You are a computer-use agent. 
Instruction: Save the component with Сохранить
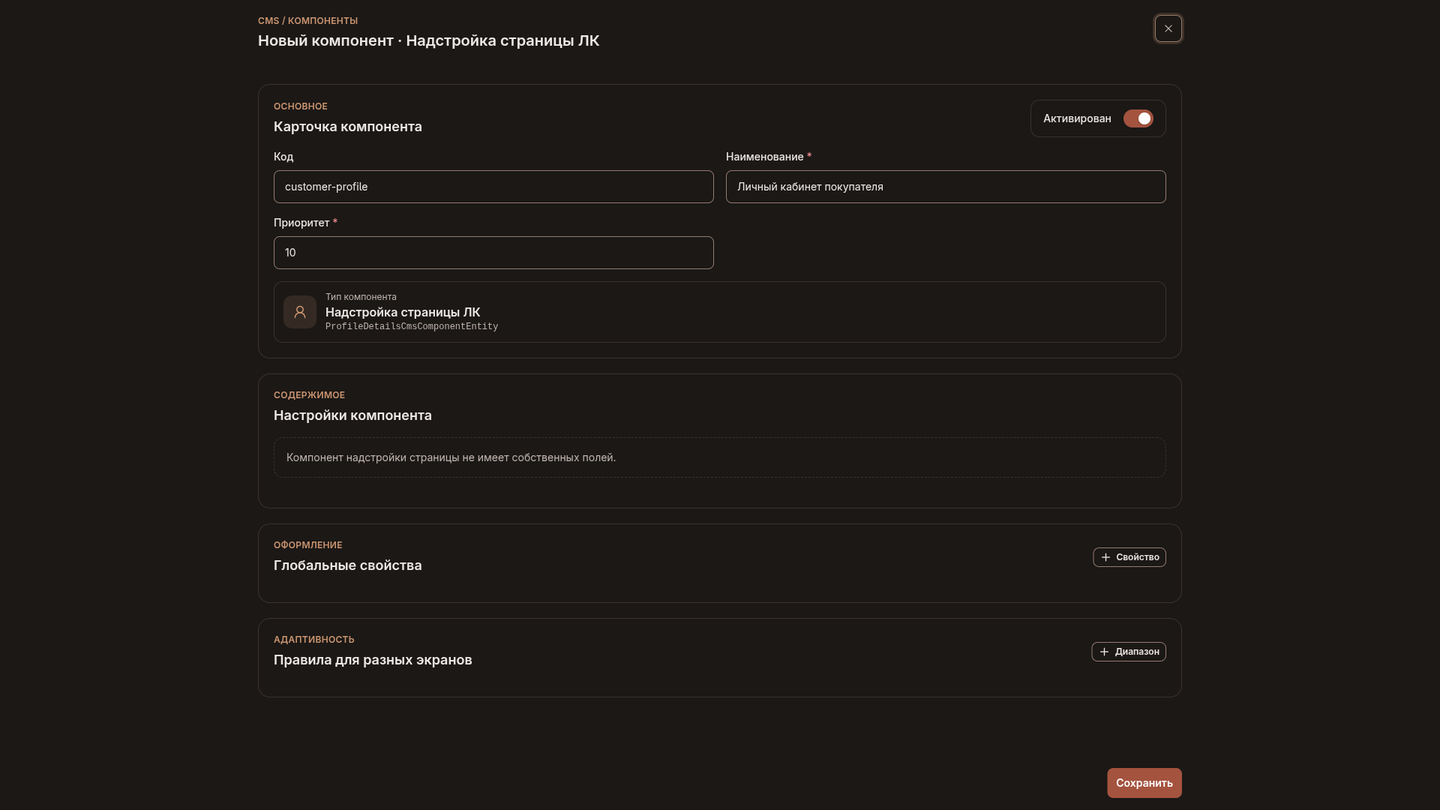(1144, 783)
